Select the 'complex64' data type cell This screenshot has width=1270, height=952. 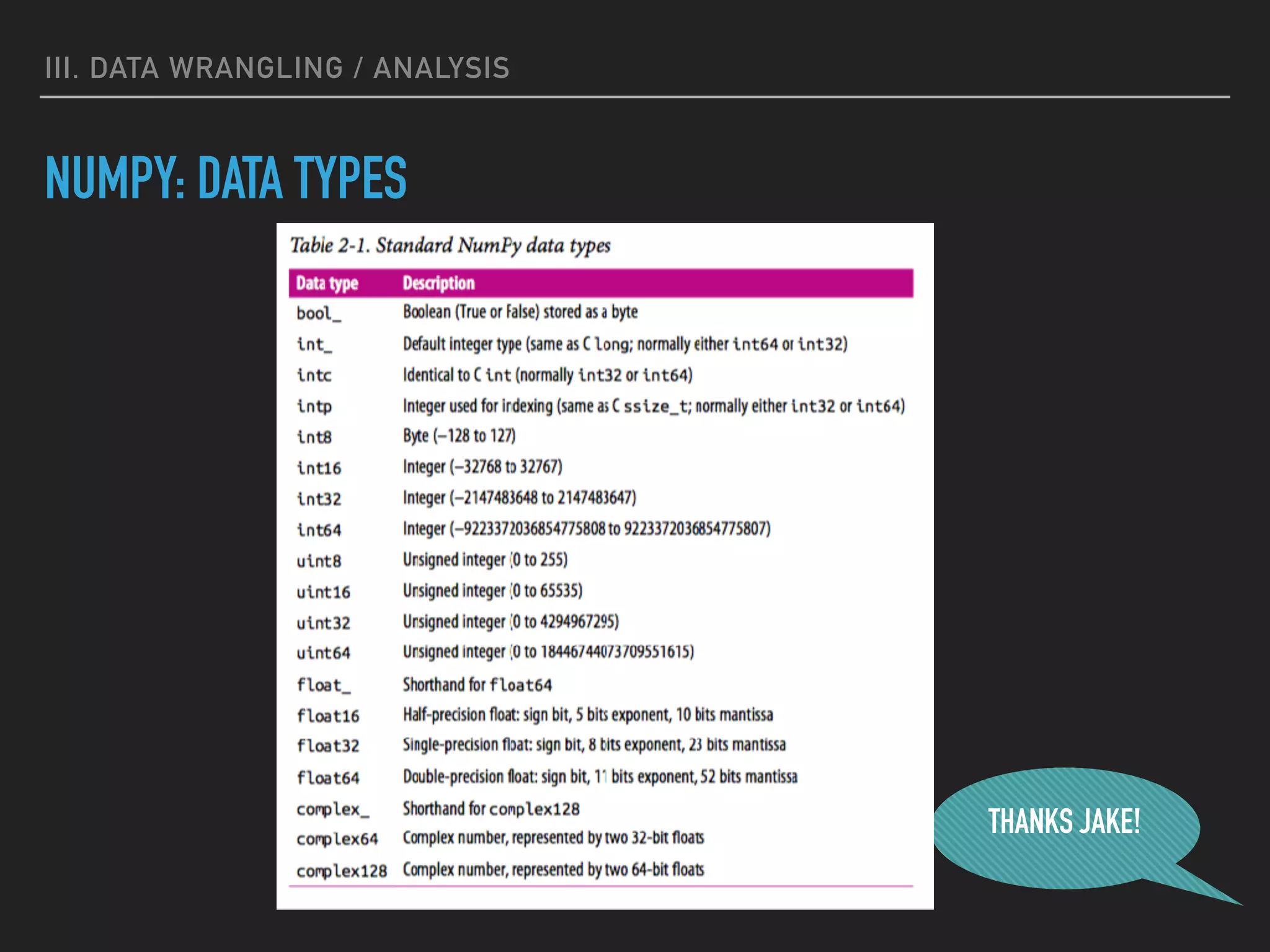(x=337, y=839)
